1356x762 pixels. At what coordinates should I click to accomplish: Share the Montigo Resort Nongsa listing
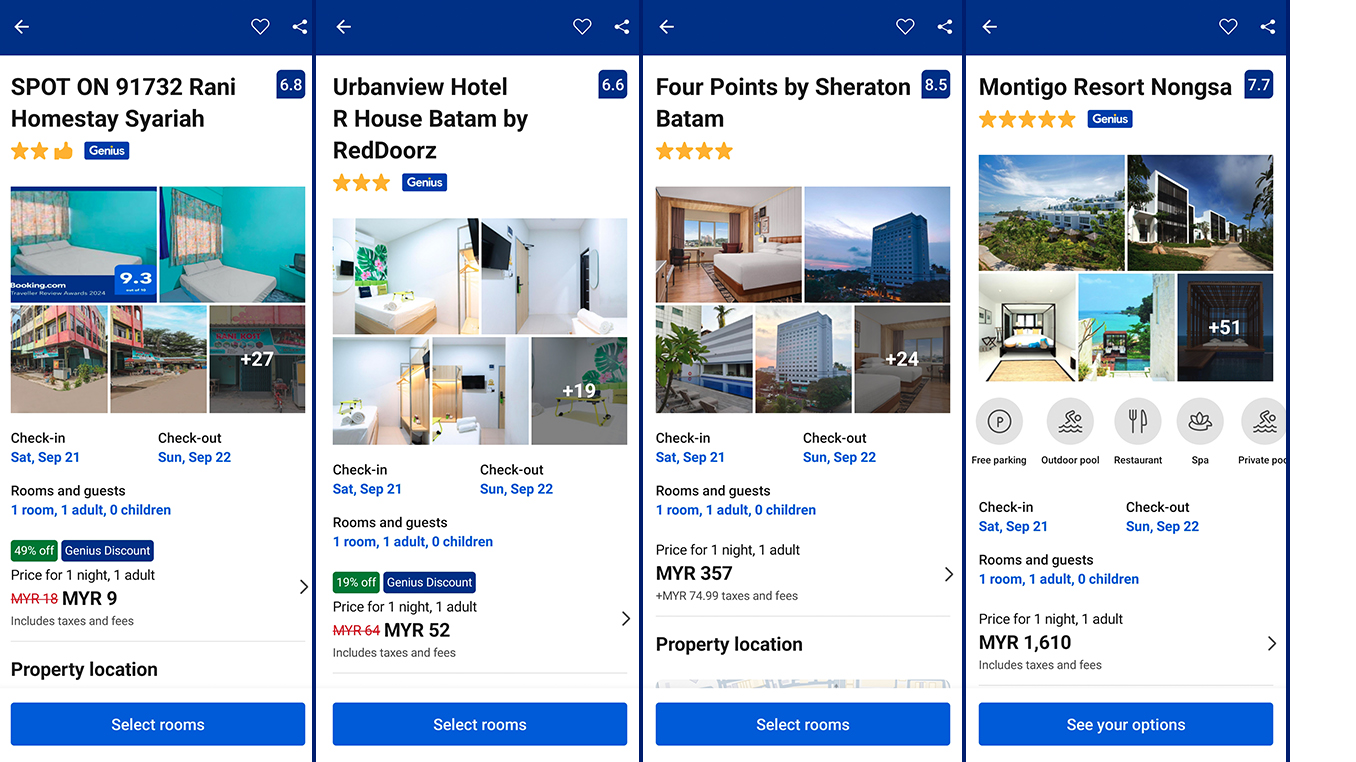1268,27
